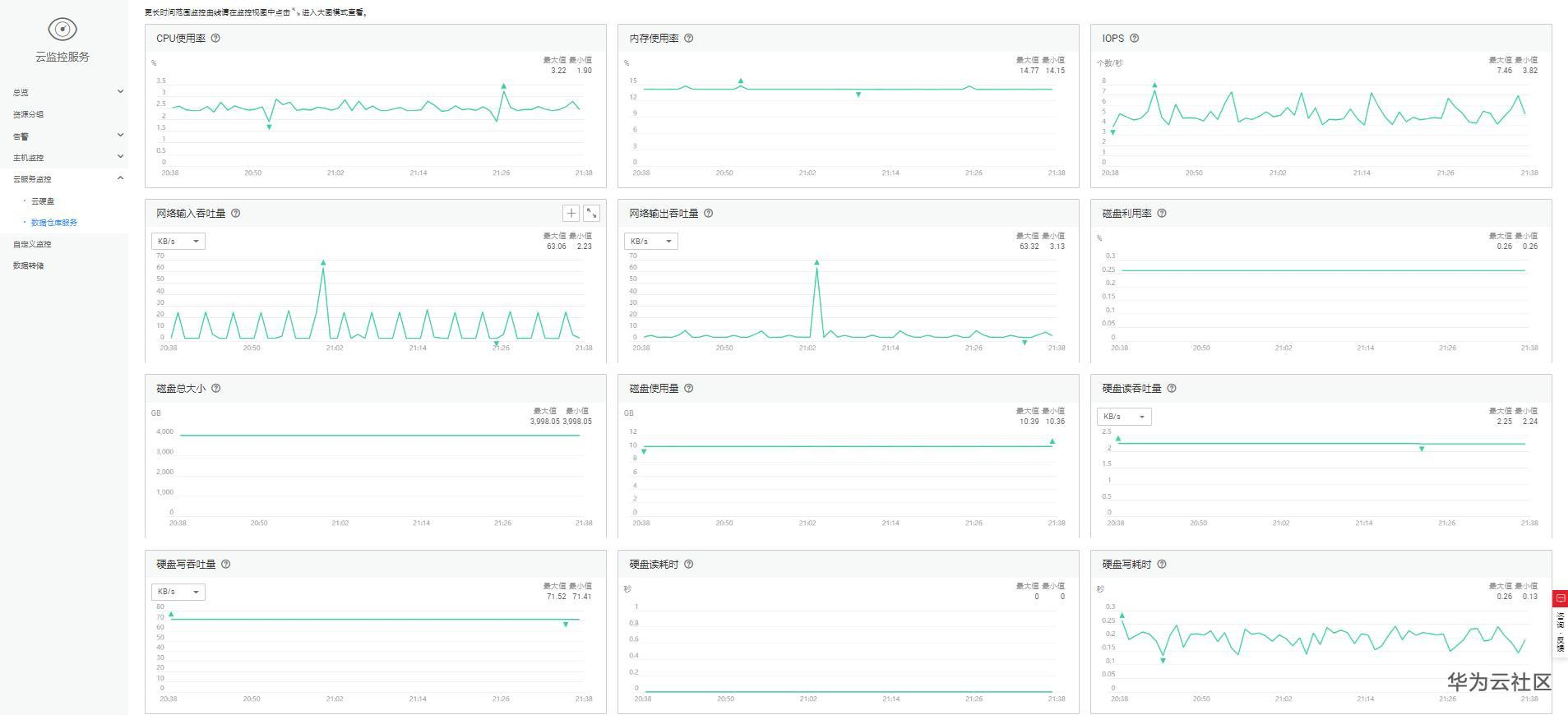This screenshot has width=1568, height=715.
Task: Select 数据仓库服务 in the sidebar
Action: pyautogui.click(x=54, y=223)
